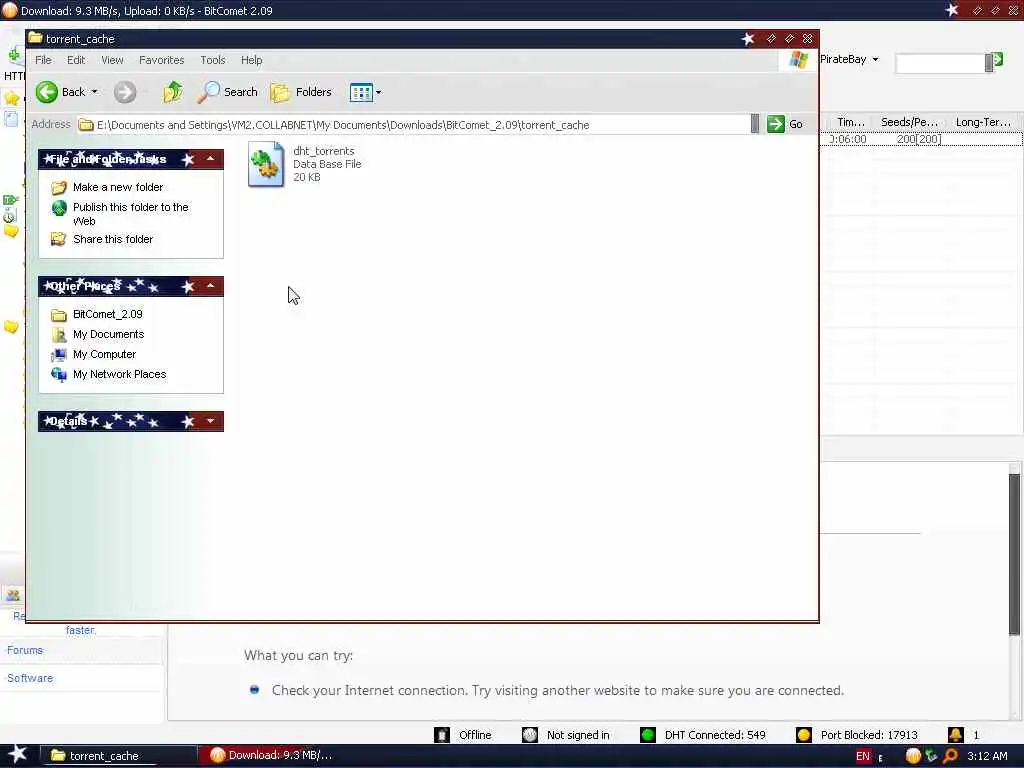Collapse the File and Folder Tasks panel
The image size is (1024, 768).
pyautogui.click(x=210, y=159)
